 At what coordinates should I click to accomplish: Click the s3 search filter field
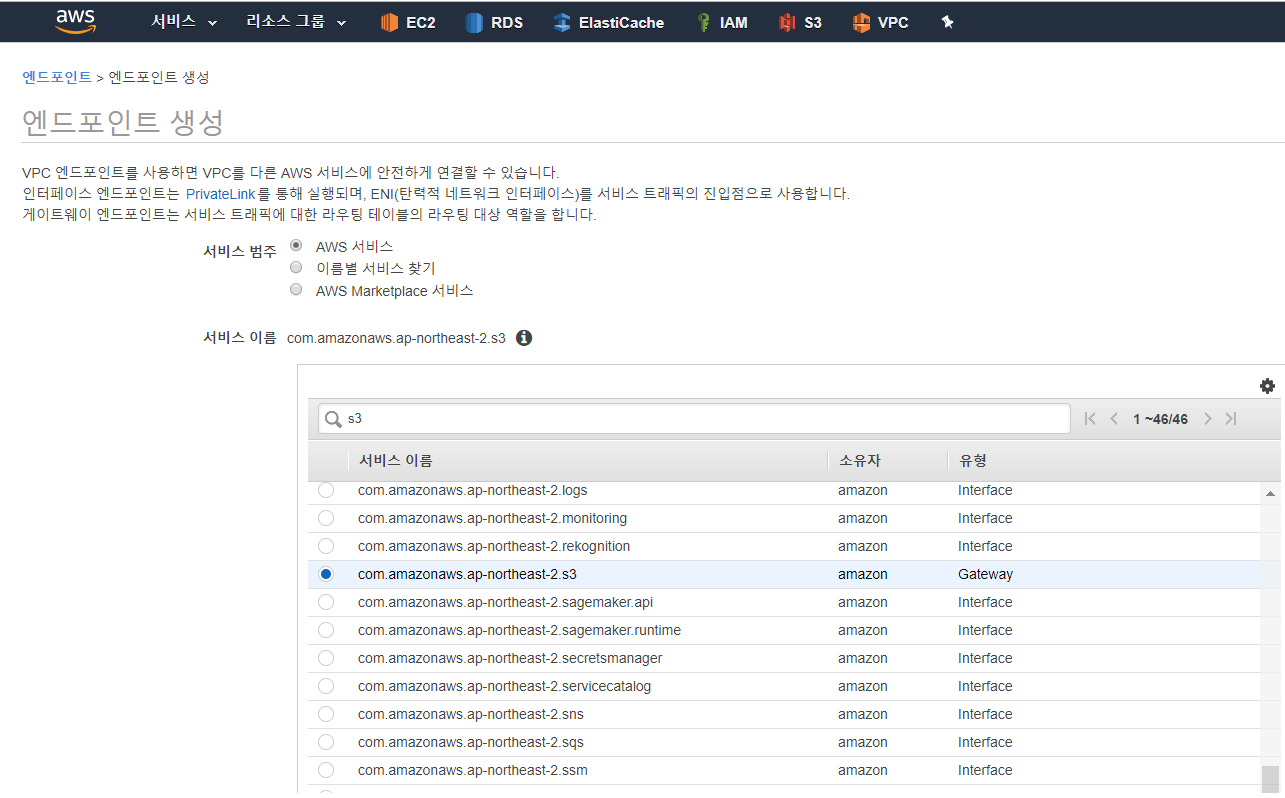tap(694, 419)
